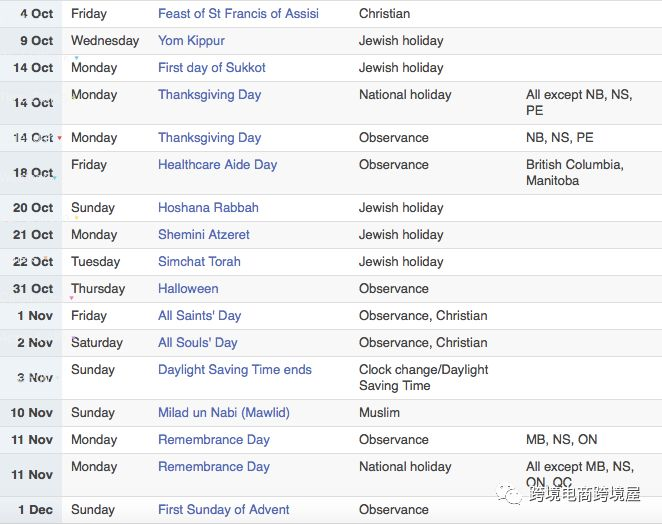
Task: Open All Souls' Day link
Action: [198, 343]
